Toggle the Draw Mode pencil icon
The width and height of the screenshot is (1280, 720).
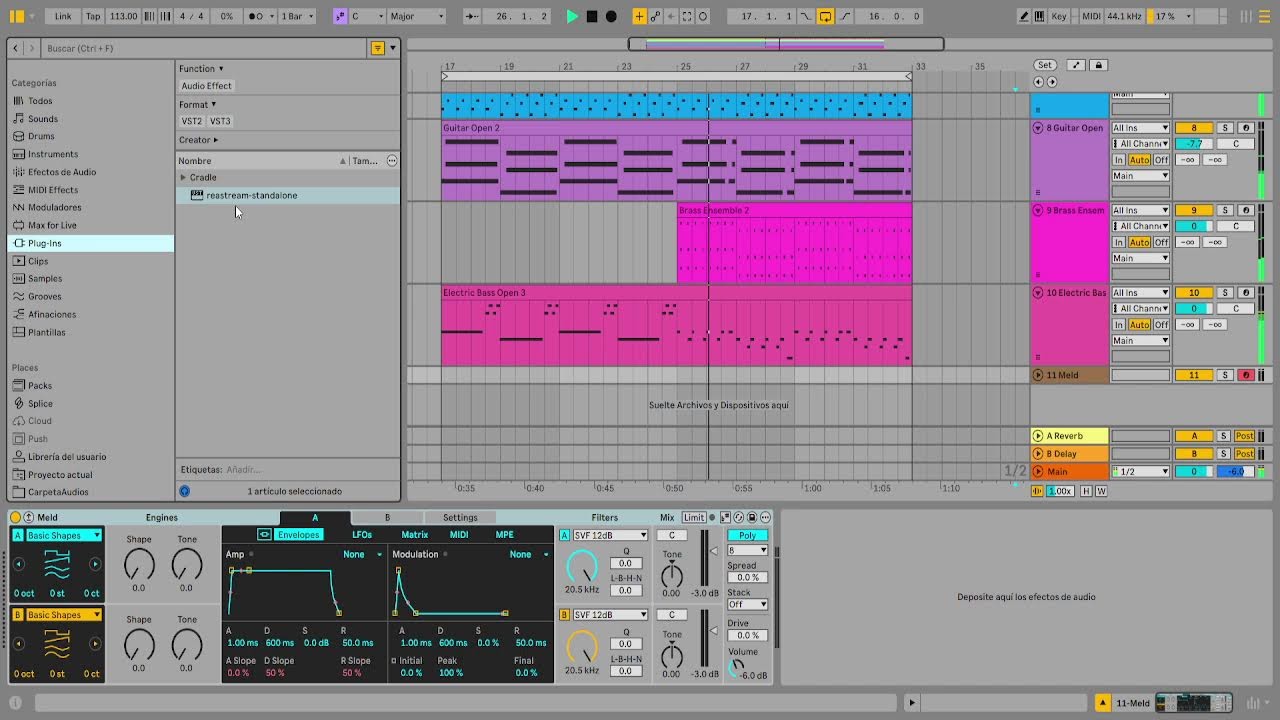(x=1024, y=16)
